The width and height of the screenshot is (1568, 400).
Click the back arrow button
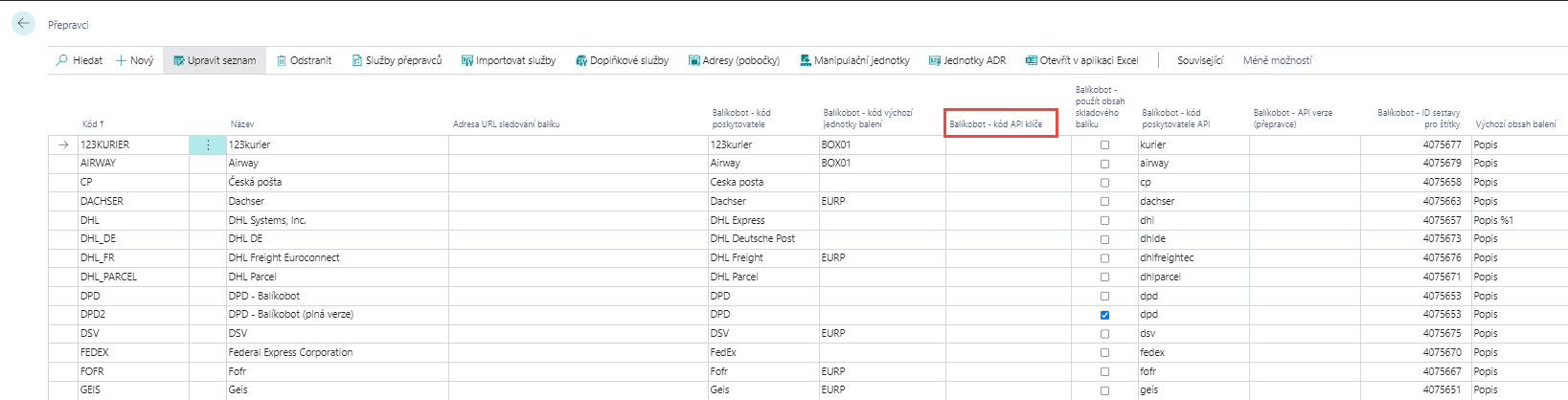click(x=23, y=24)
